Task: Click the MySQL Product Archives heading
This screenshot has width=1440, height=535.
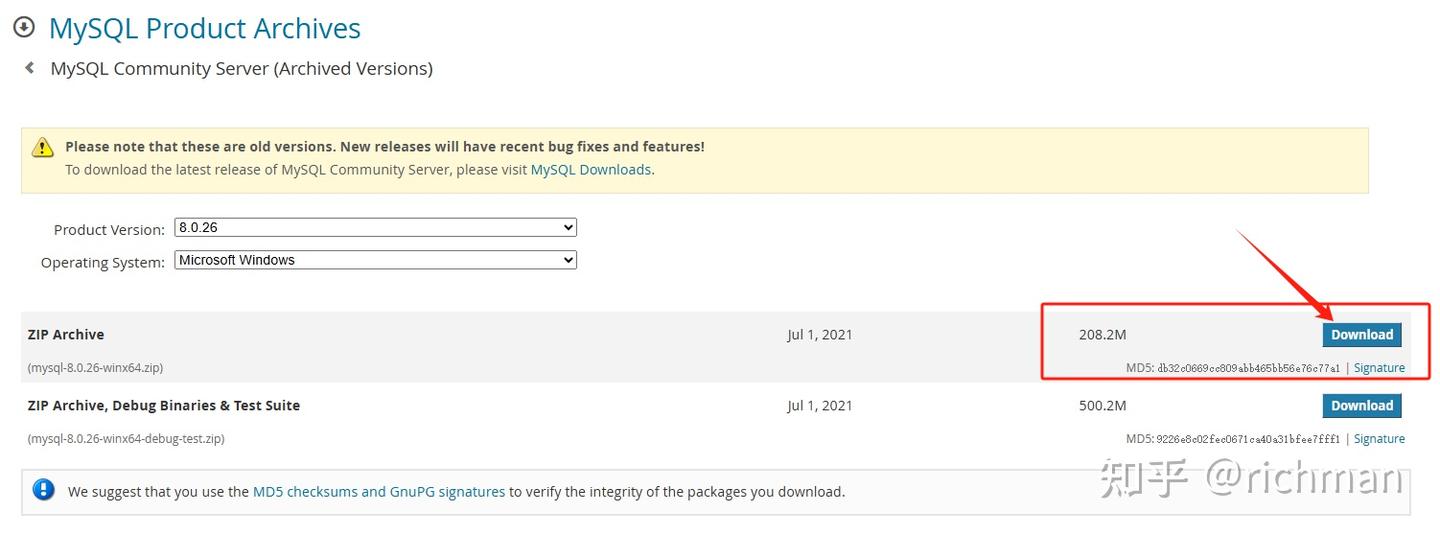Action: click(x=205, y=28)
